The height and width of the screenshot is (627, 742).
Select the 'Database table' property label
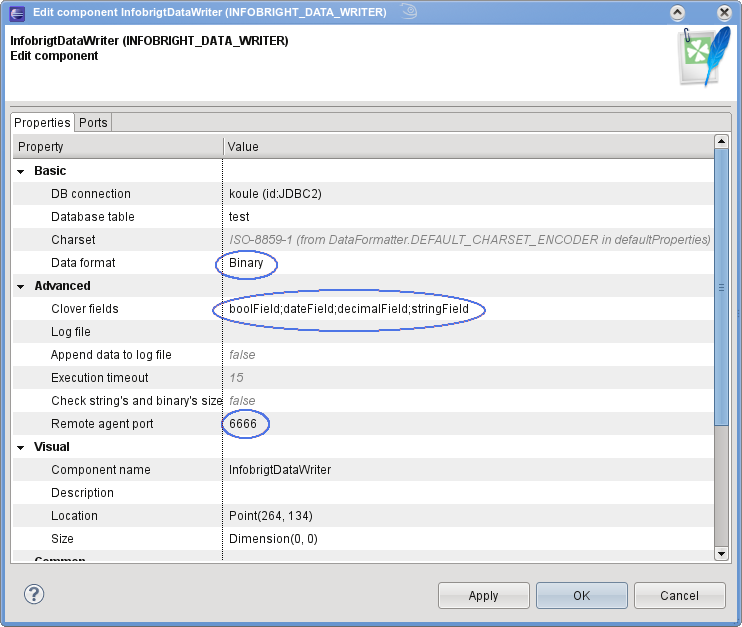point(93,217)
